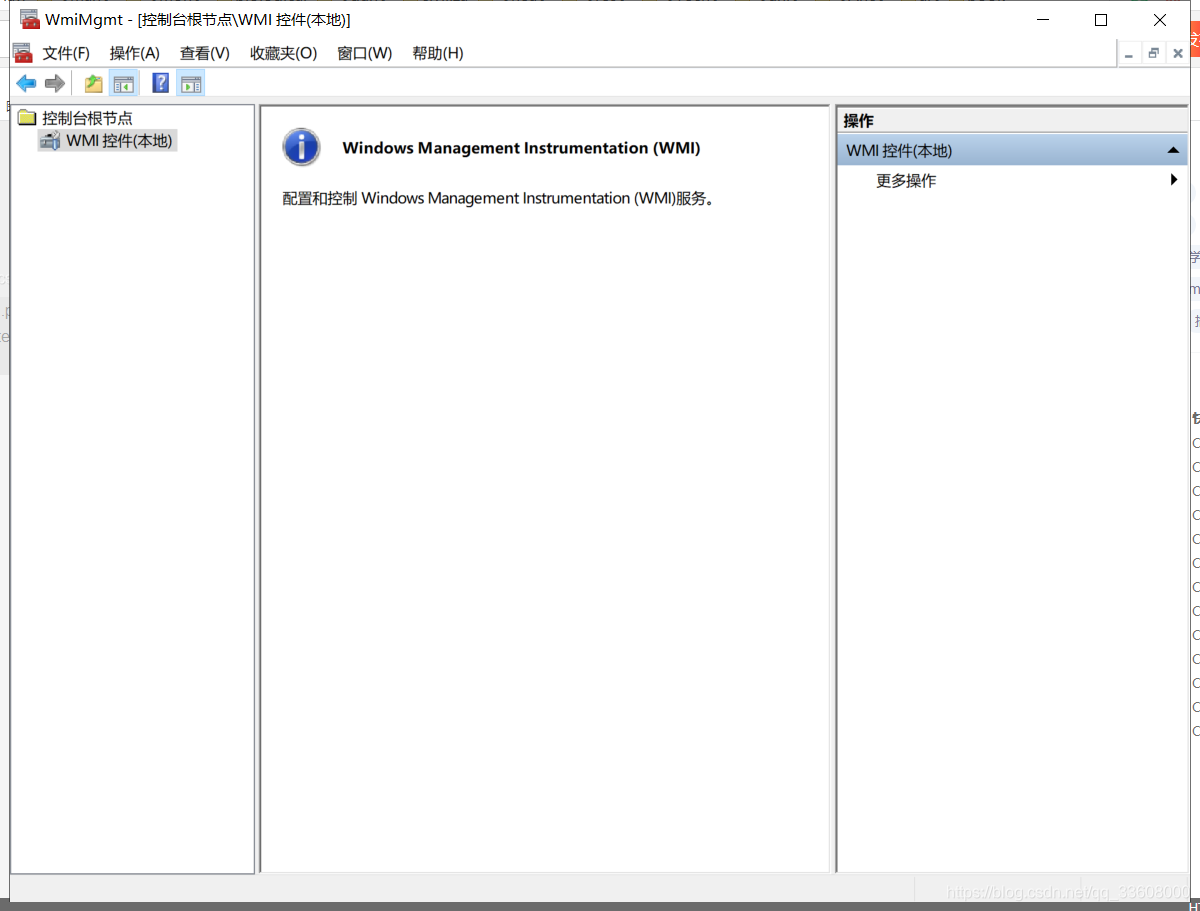1200x911 pixels.
Task: Click the 配置和控制 WMI 服务 description text
Action: point(498,198)
